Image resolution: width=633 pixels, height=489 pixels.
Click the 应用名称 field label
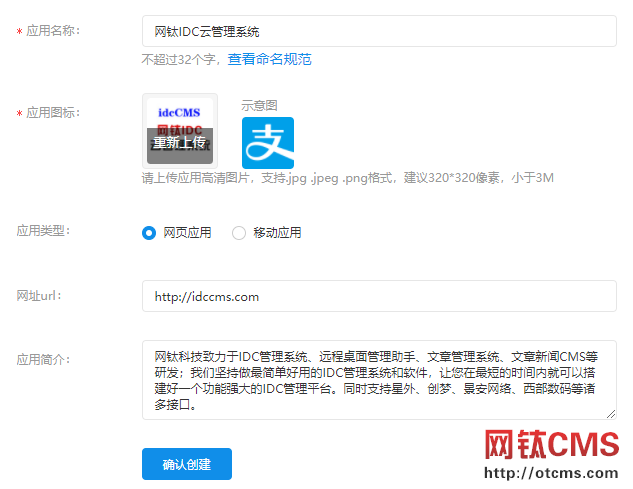click(x=52, y=31)
